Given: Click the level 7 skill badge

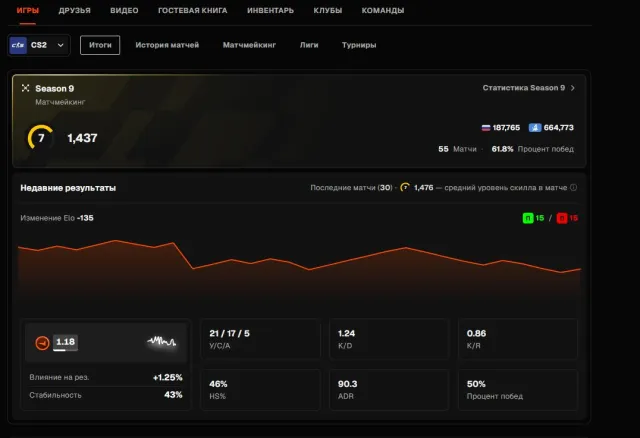Looking at the screenshot, I should click(41, 138).
